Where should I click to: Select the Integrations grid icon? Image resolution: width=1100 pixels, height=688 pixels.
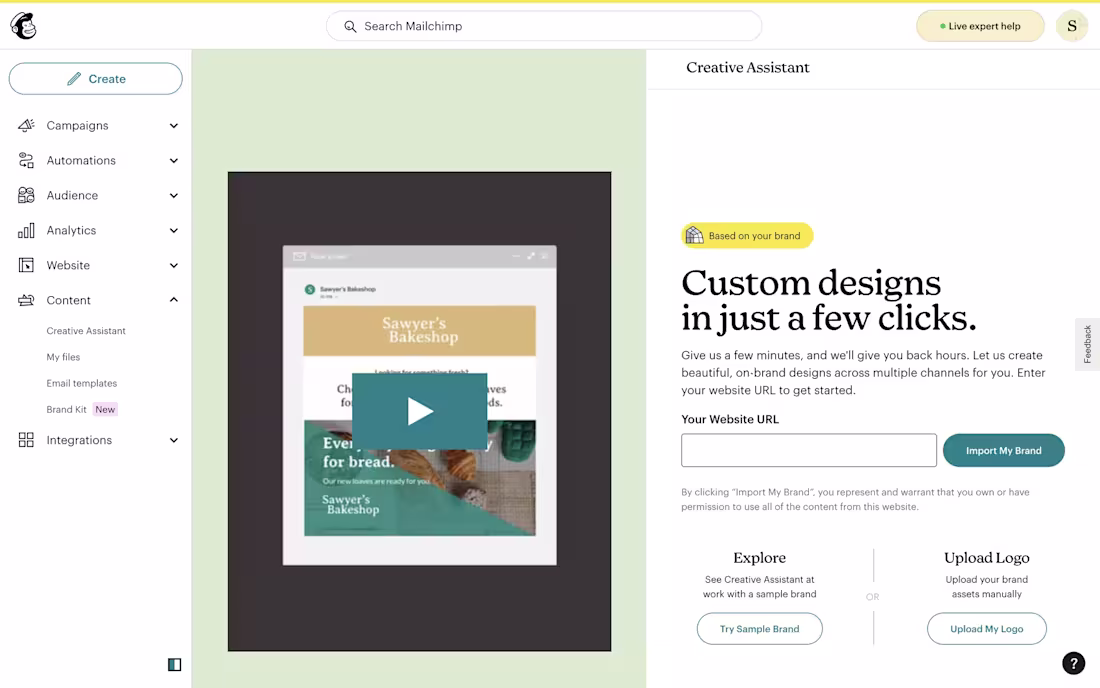[x=26, y=440]
